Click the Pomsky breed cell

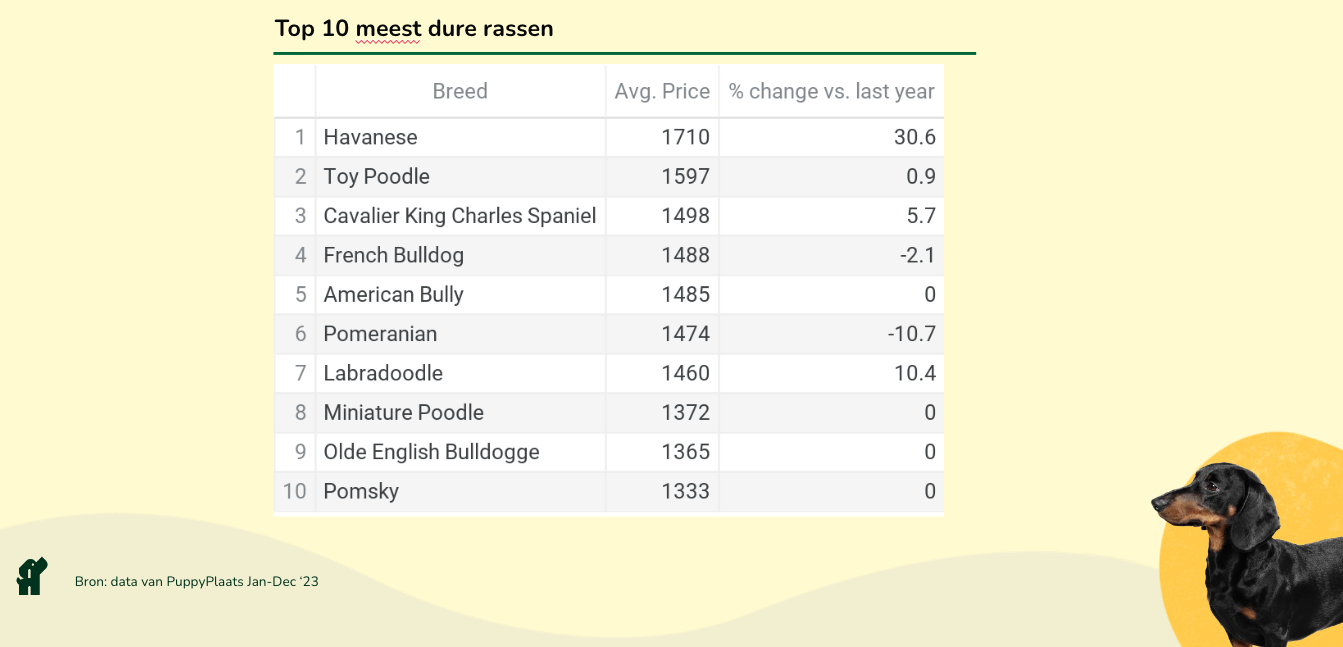pos(460,491)
